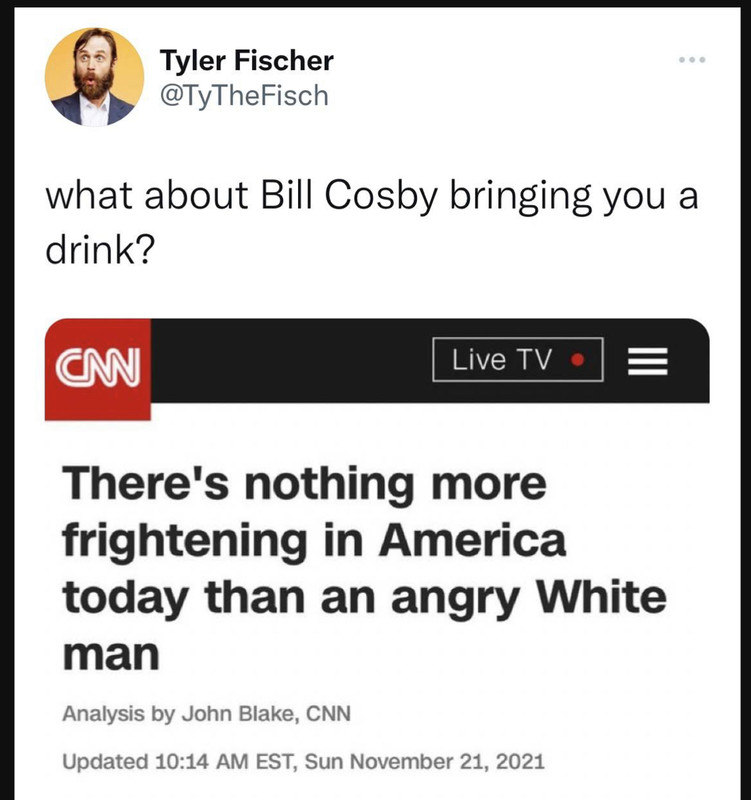Open Tyler Fischer's profile avatar picture
The image size is (751, 800).
pos(94,77)
